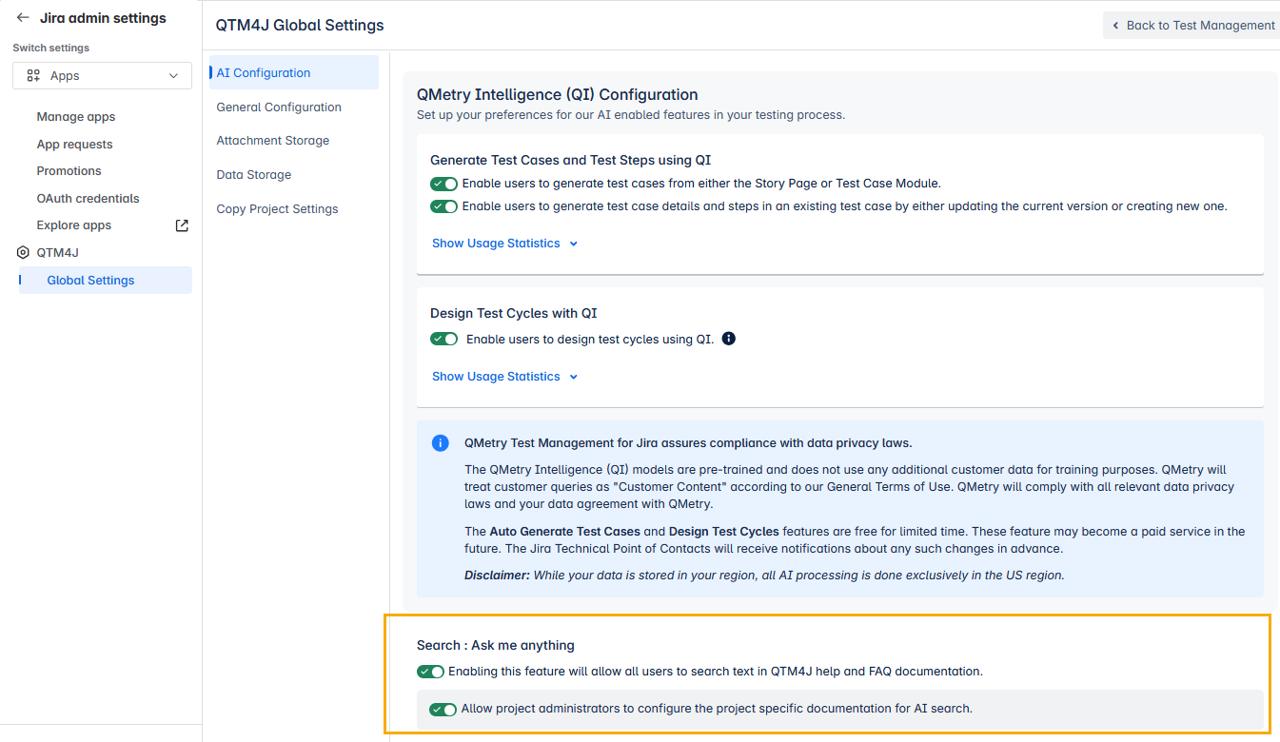Click the apps grid icon in the Apps selector
This screenshot has width=1280, height=742.
(31, 75)
